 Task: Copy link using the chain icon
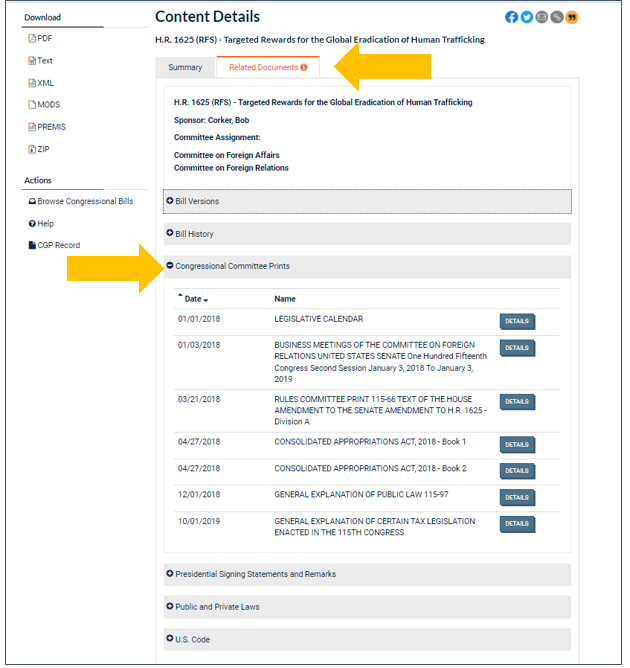[557, 17]
